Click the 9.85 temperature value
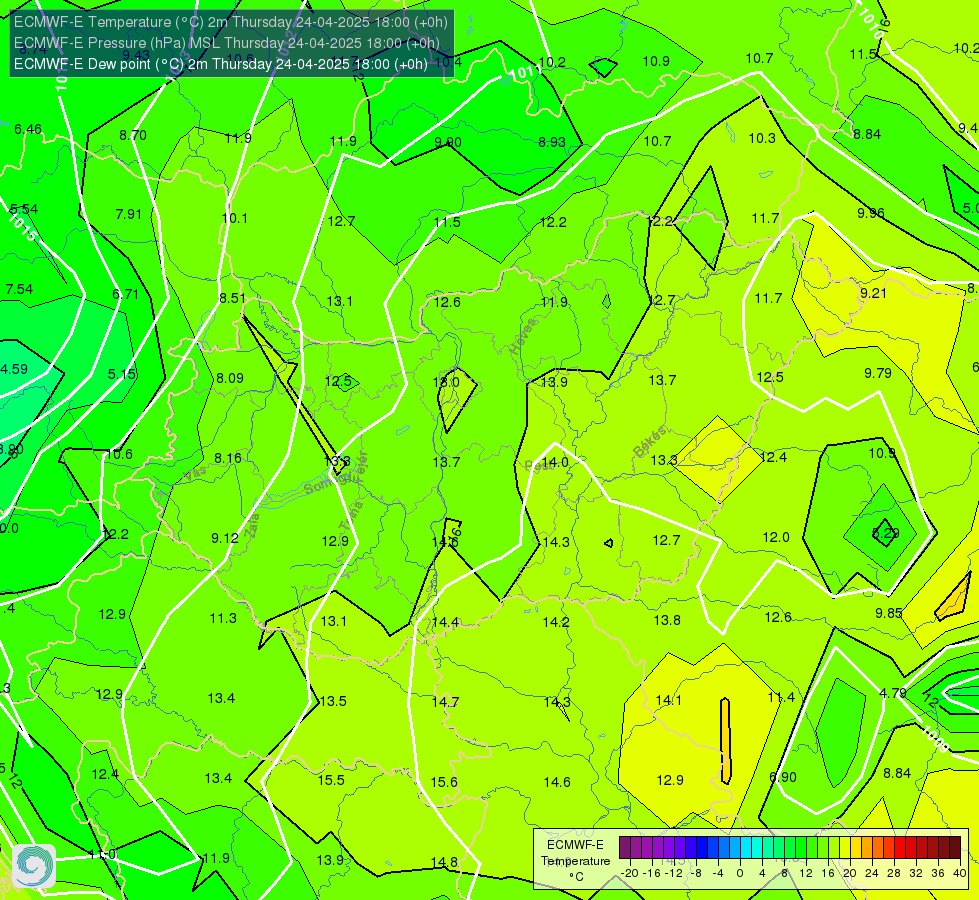 (x=888, y=613)
